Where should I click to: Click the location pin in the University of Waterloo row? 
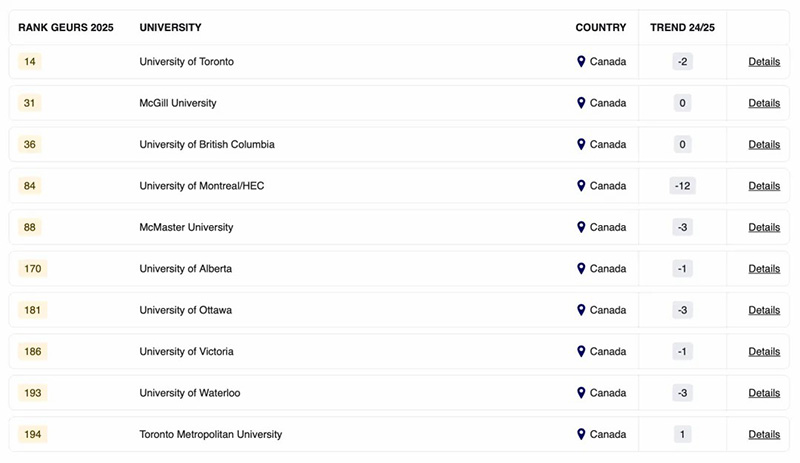(x=581, y=392)
